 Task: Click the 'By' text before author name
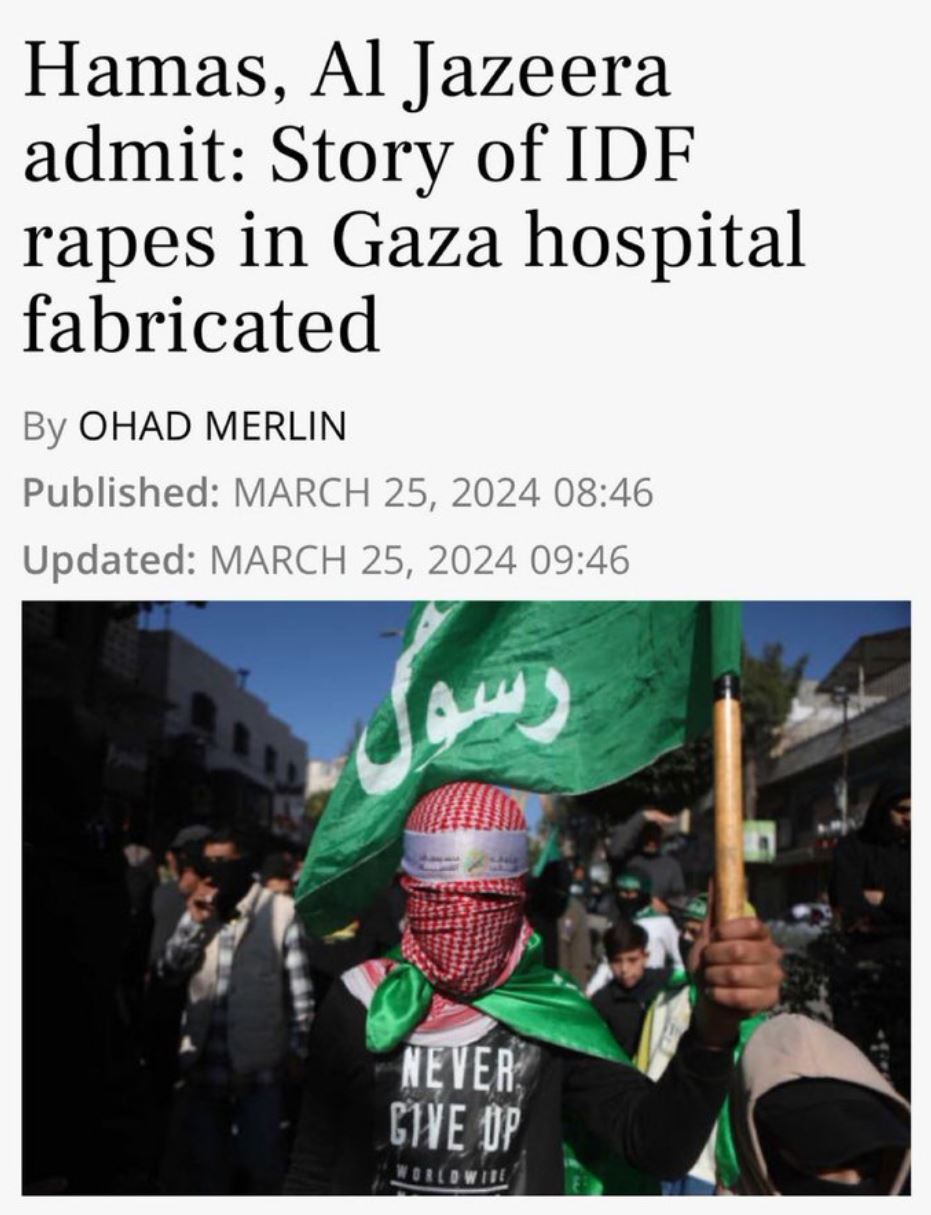click(44, 428)
